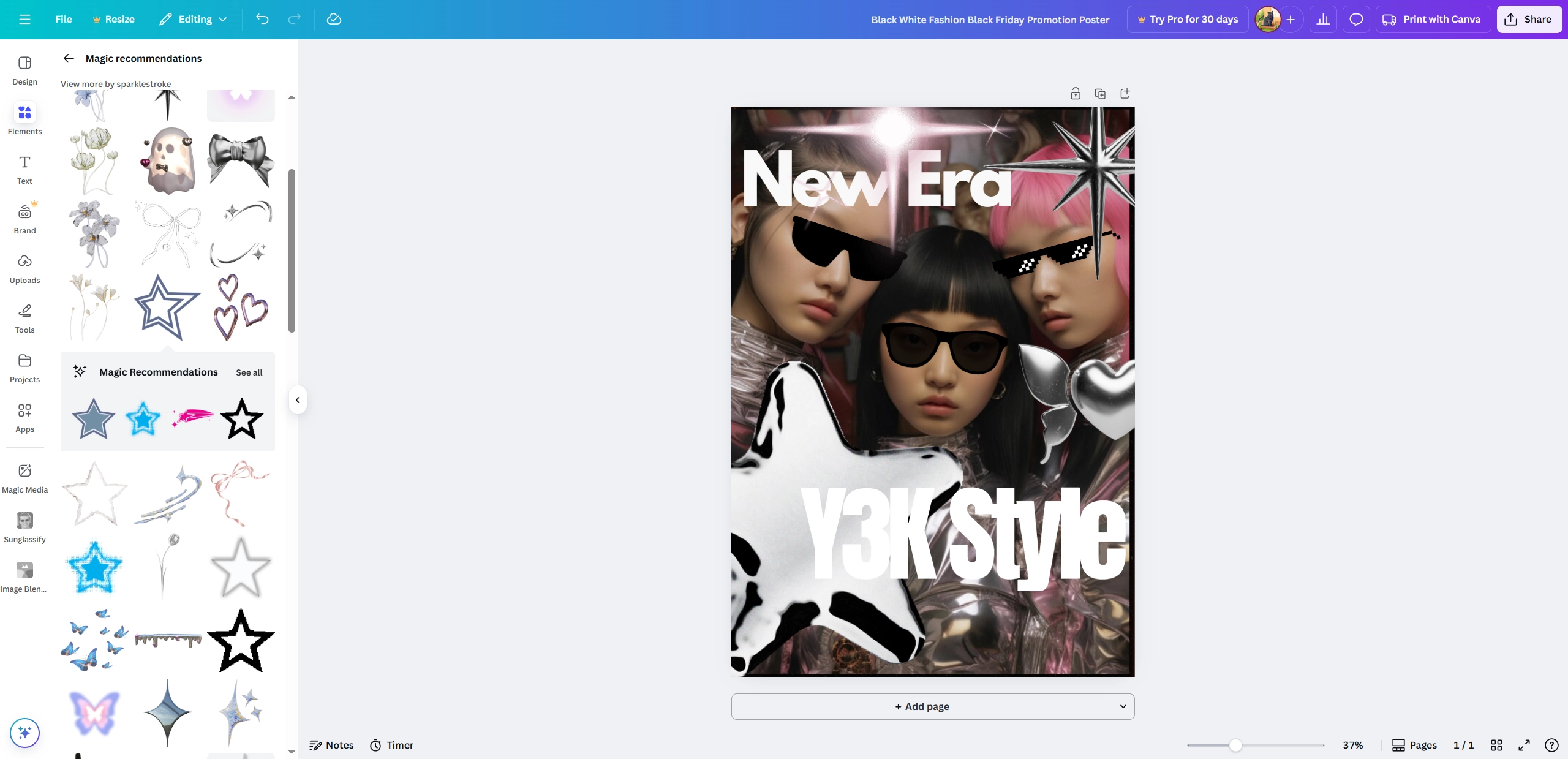The image size is (1568, 759).
Task: Click the zoom slider handle
Action: tap(1235, 745)
